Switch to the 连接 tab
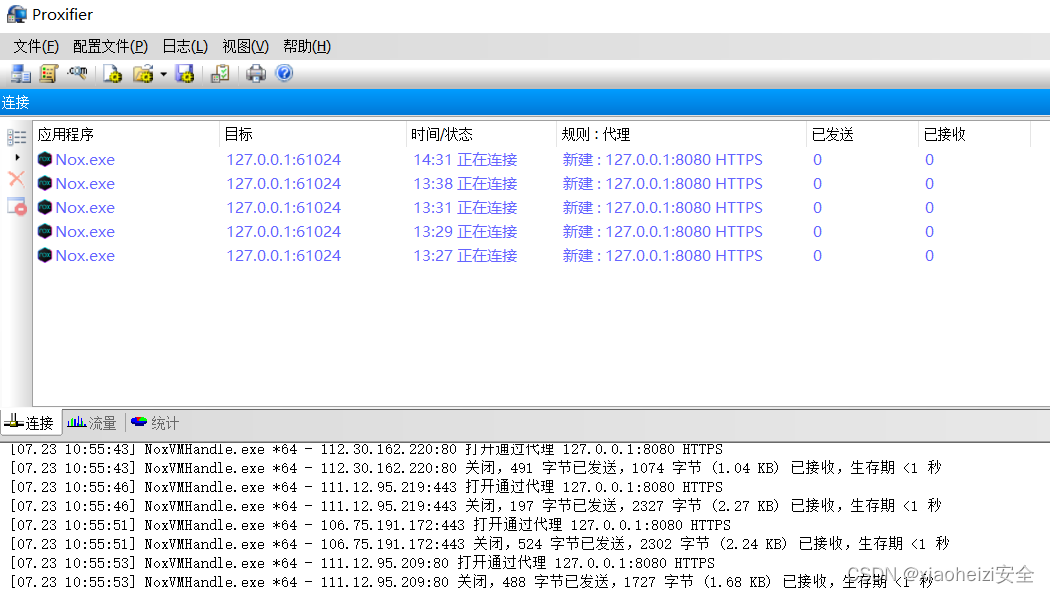 point(30,423)
